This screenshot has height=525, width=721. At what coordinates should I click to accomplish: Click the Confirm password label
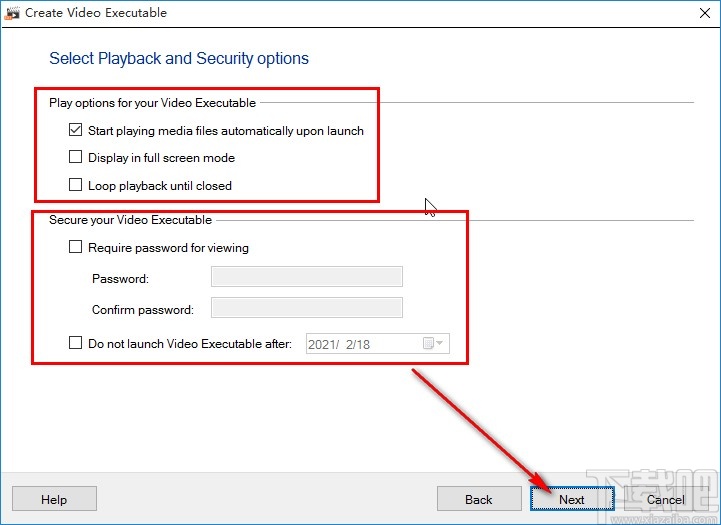[x=143, y=309]
